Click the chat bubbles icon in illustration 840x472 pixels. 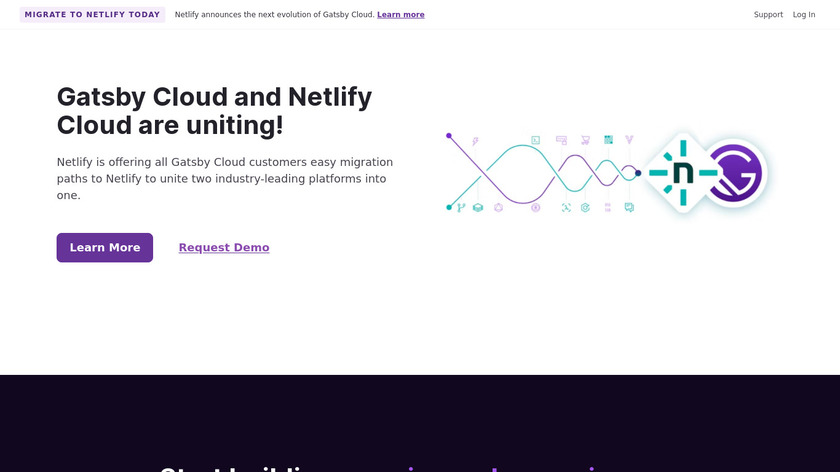(x=629, y=207)
